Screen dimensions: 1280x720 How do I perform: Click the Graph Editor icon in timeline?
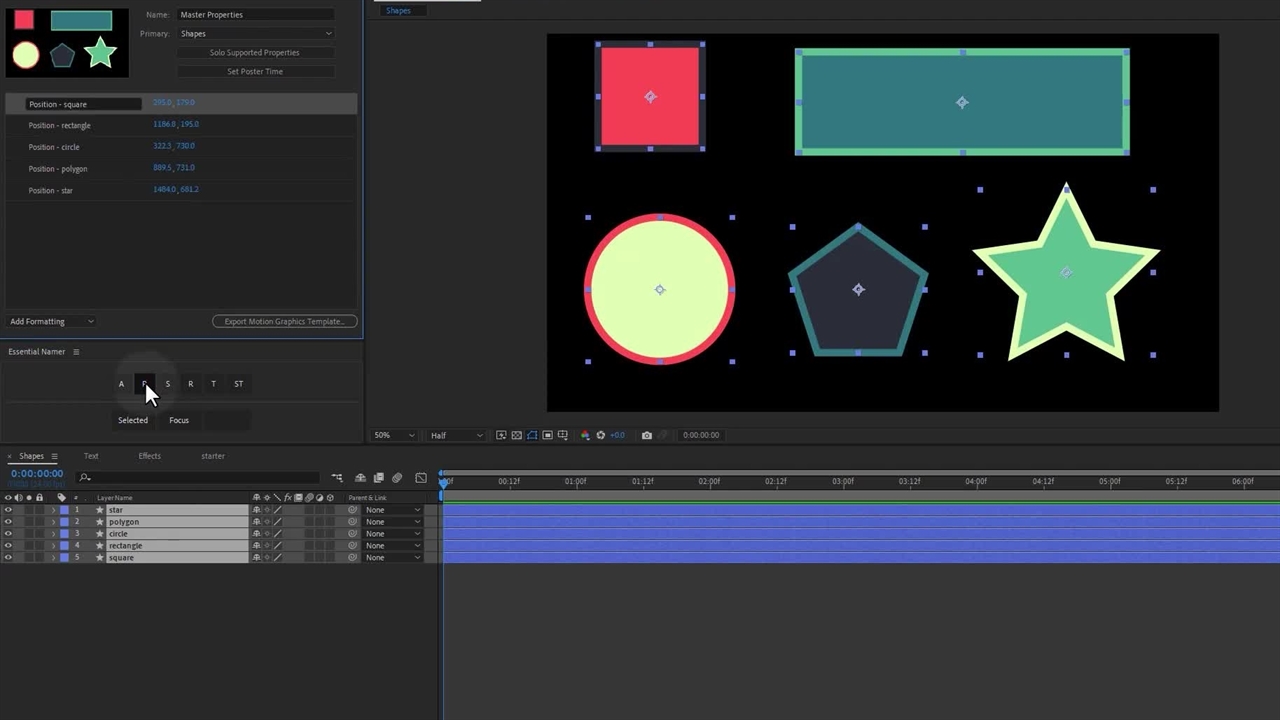[x=421, y=478]
